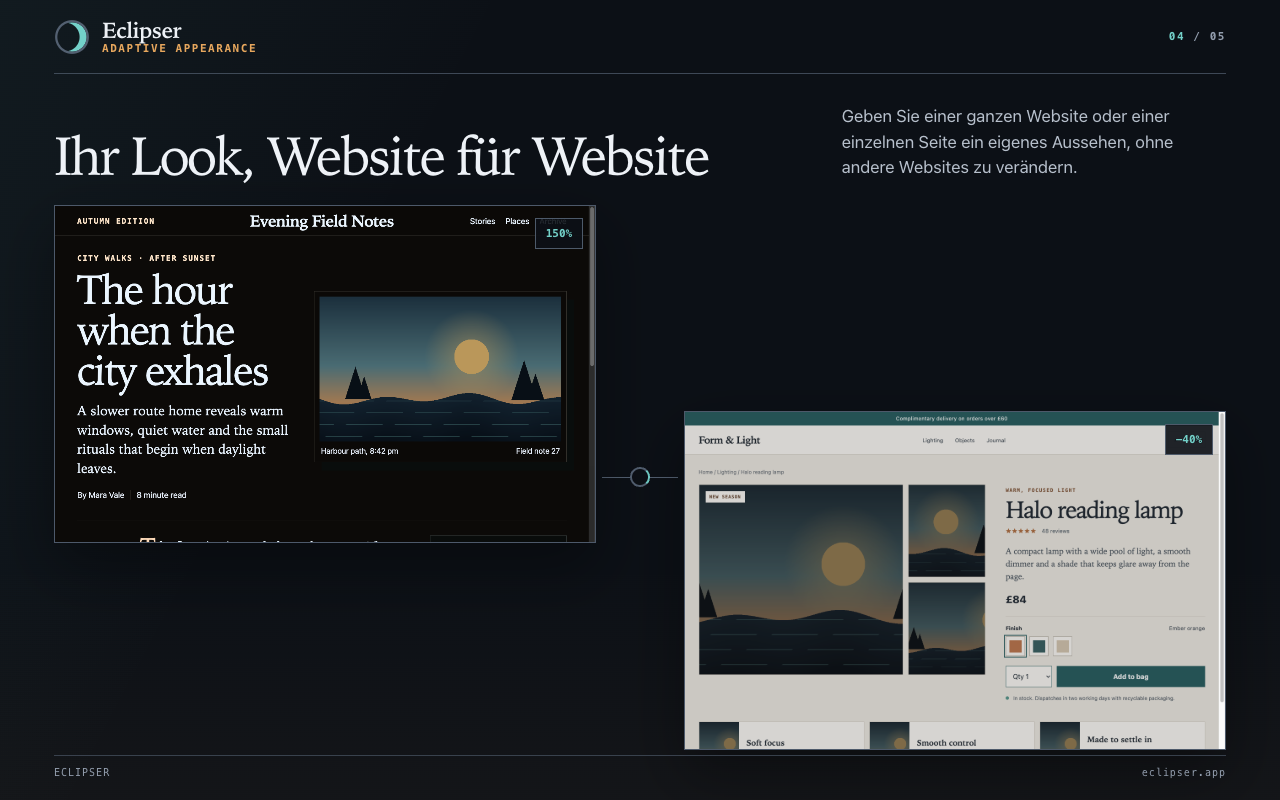Click the '£84' price text
The image size is (1280, 800).
1016,600
